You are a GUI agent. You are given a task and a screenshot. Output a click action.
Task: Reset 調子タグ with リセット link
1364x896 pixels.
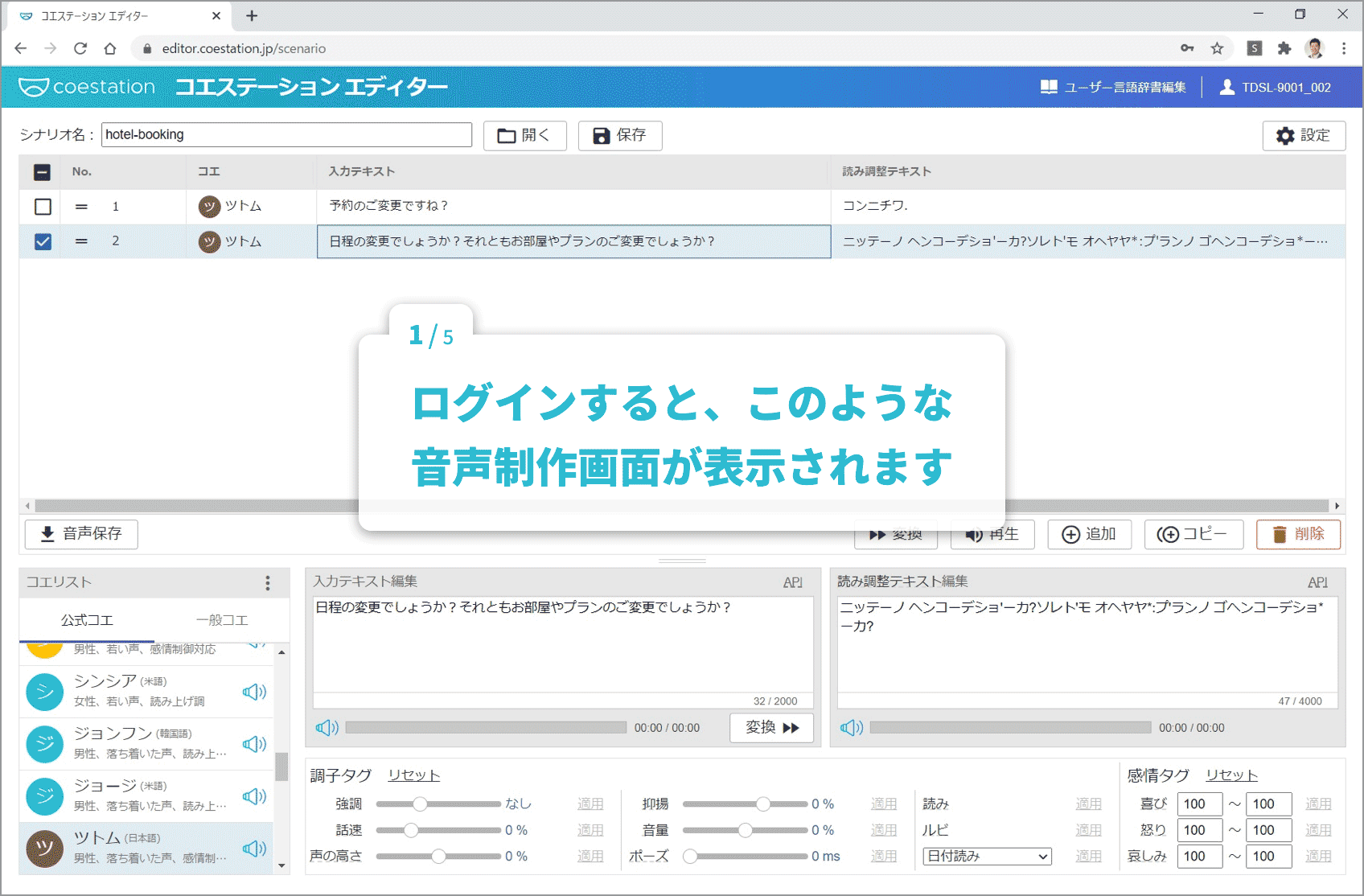pyautogui.click(x=413, y=775)
